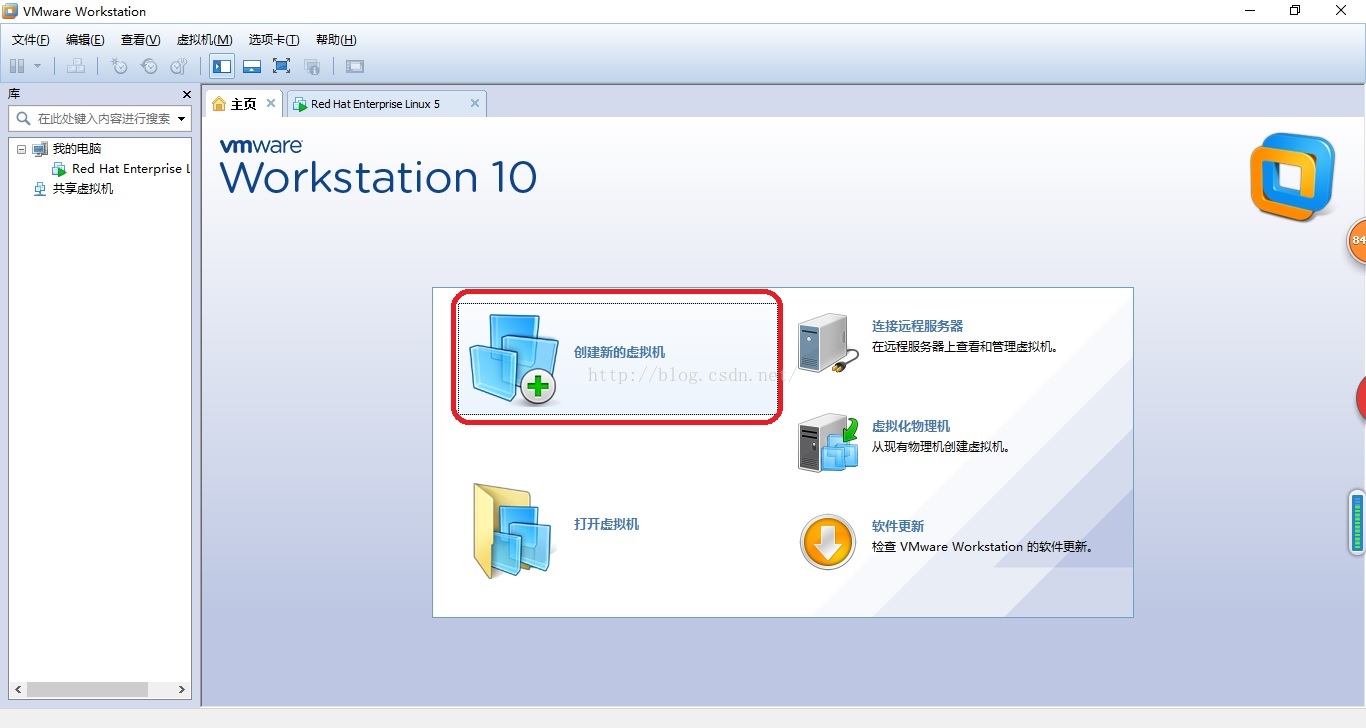Click the VMware Workstation logo icon

[x=1292, y=177]
